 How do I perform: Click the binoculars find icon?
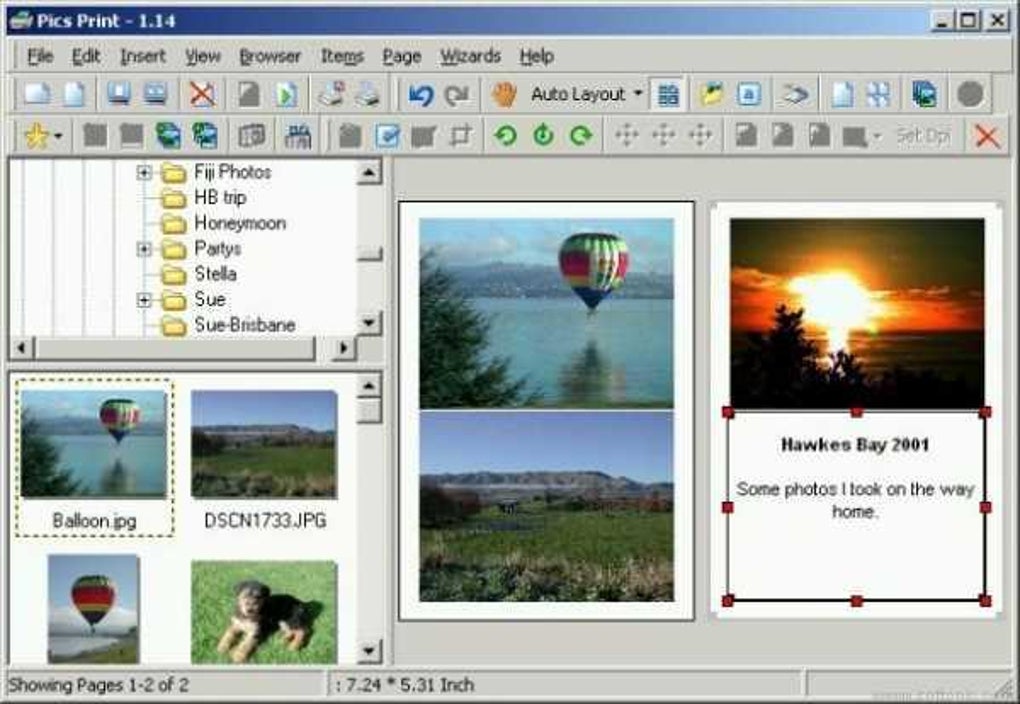click(298, 136)
